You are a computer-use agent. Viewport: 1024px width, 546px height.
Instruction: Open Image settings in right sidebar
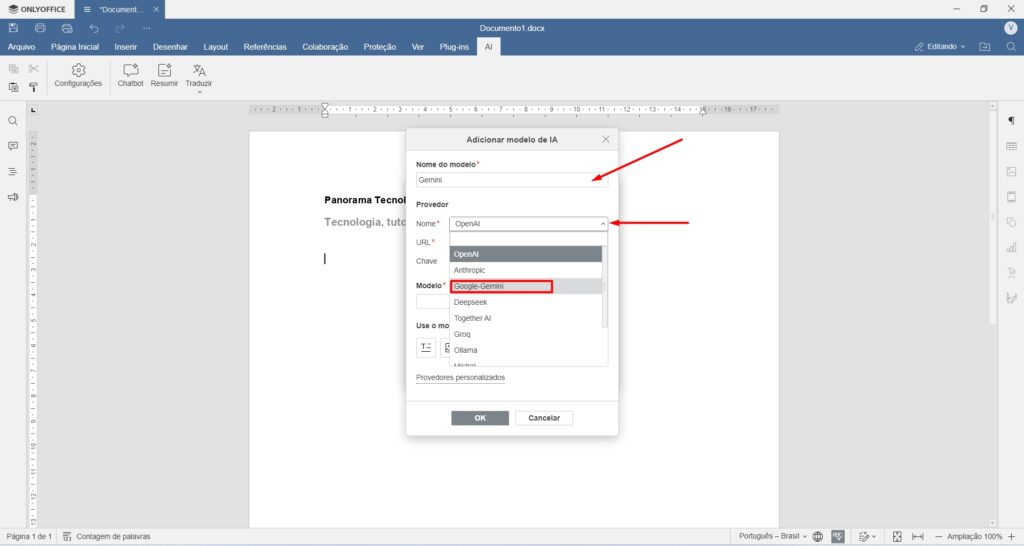(x=1011, y=172)
